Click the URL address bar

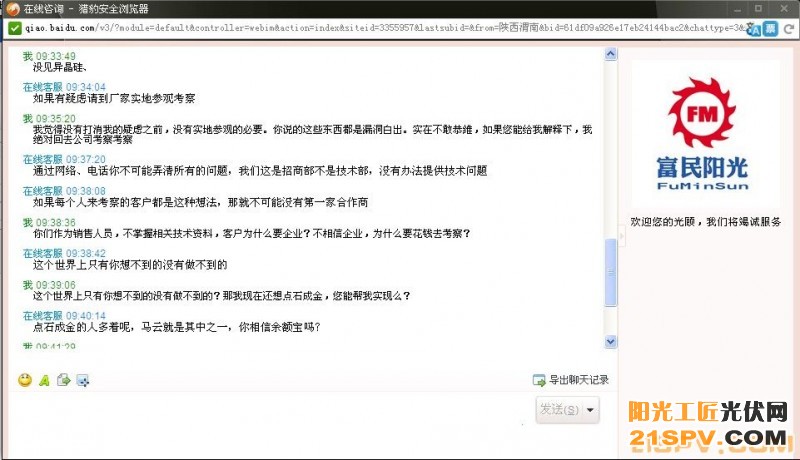pos(380,28)
